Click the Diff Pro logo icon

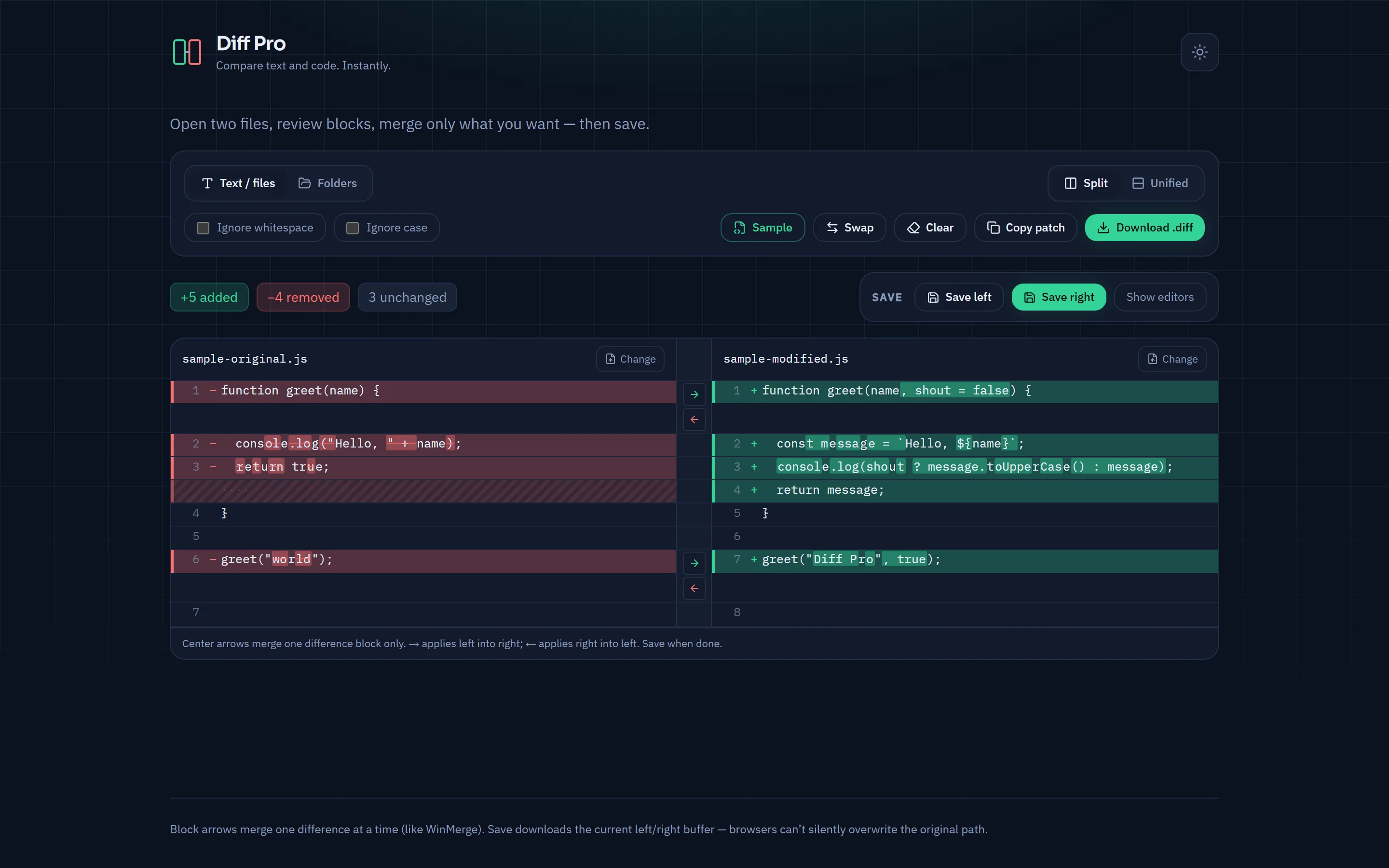click(187, 52)
